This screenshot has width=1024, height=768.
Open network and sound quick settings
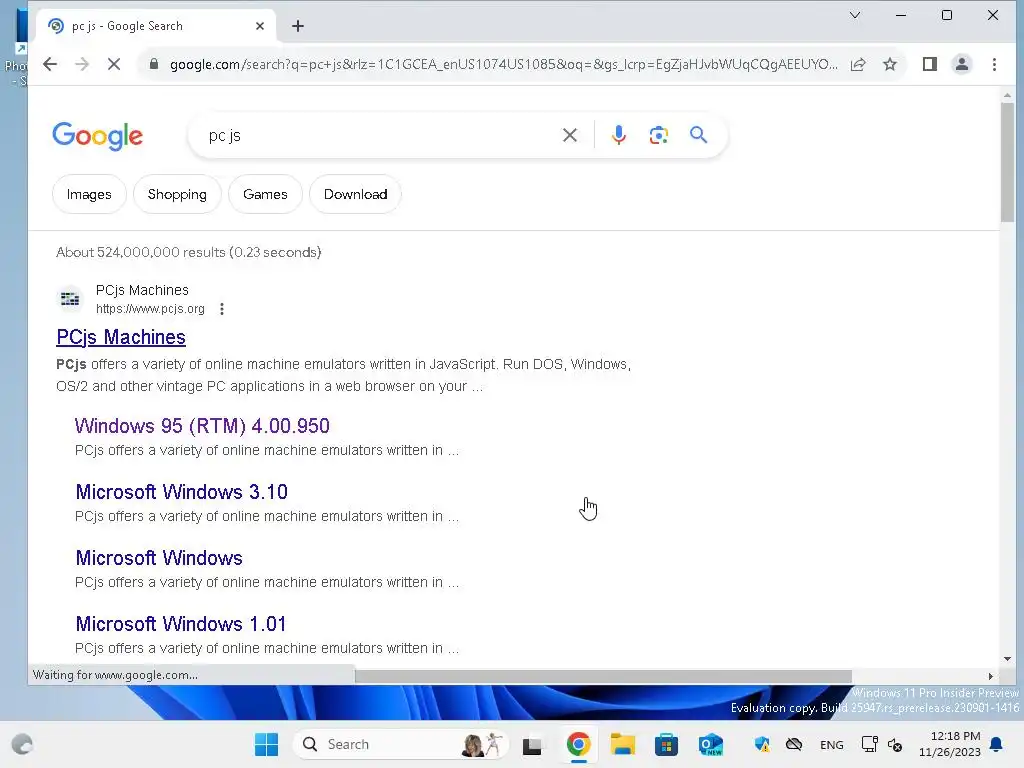882,744
